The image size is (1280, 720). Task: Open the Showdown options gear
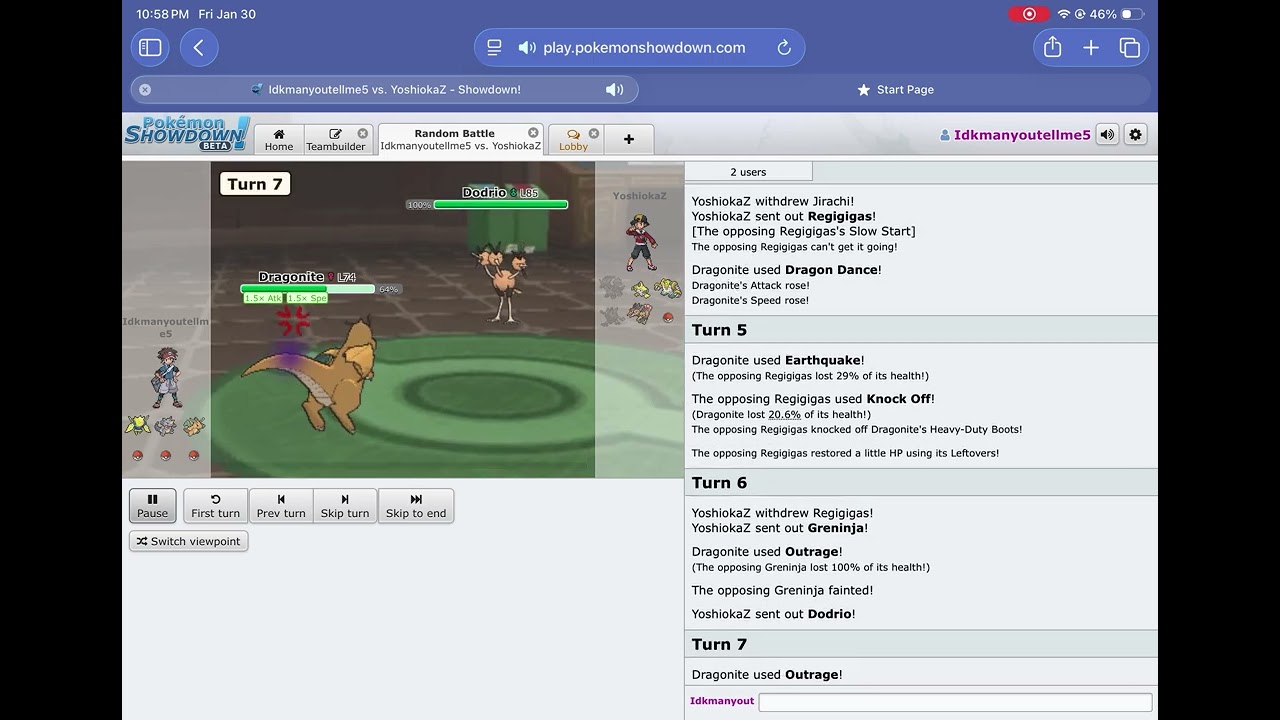pos(1135,134)
